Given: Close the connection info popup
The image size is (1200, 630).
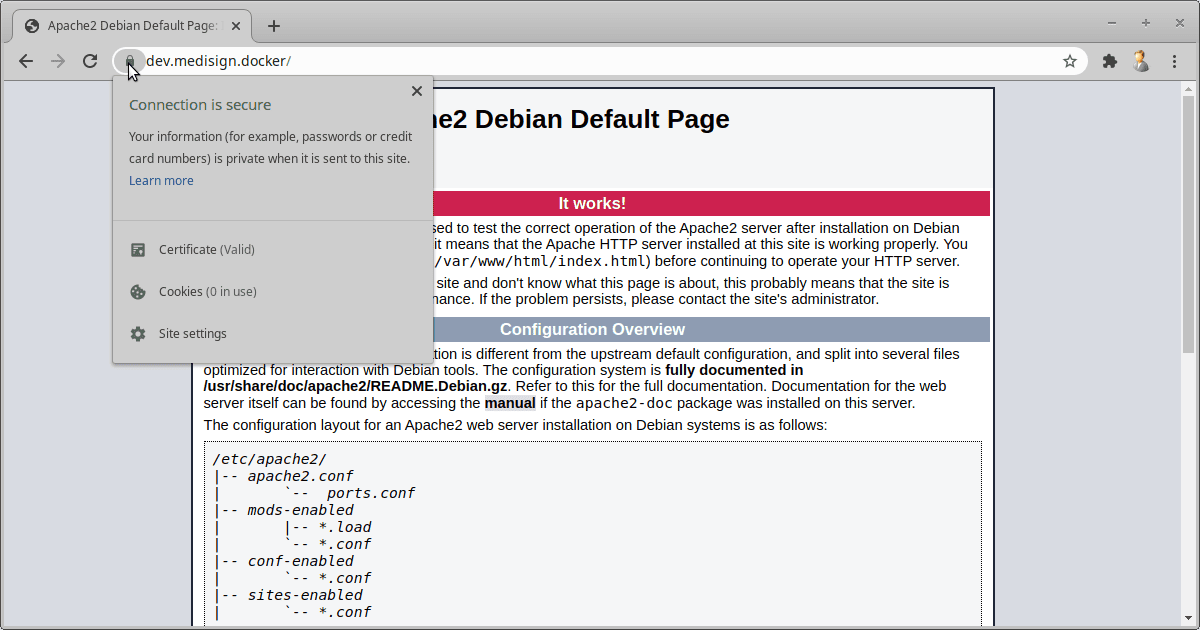Looking at the screenshot, I should pos(417,91).
